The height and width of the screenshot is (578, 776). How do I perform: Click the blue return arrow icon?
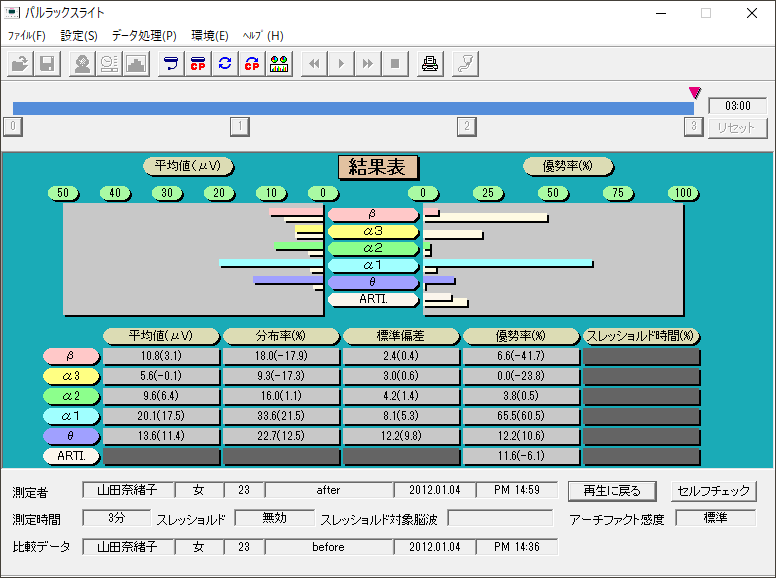point(171,63)
